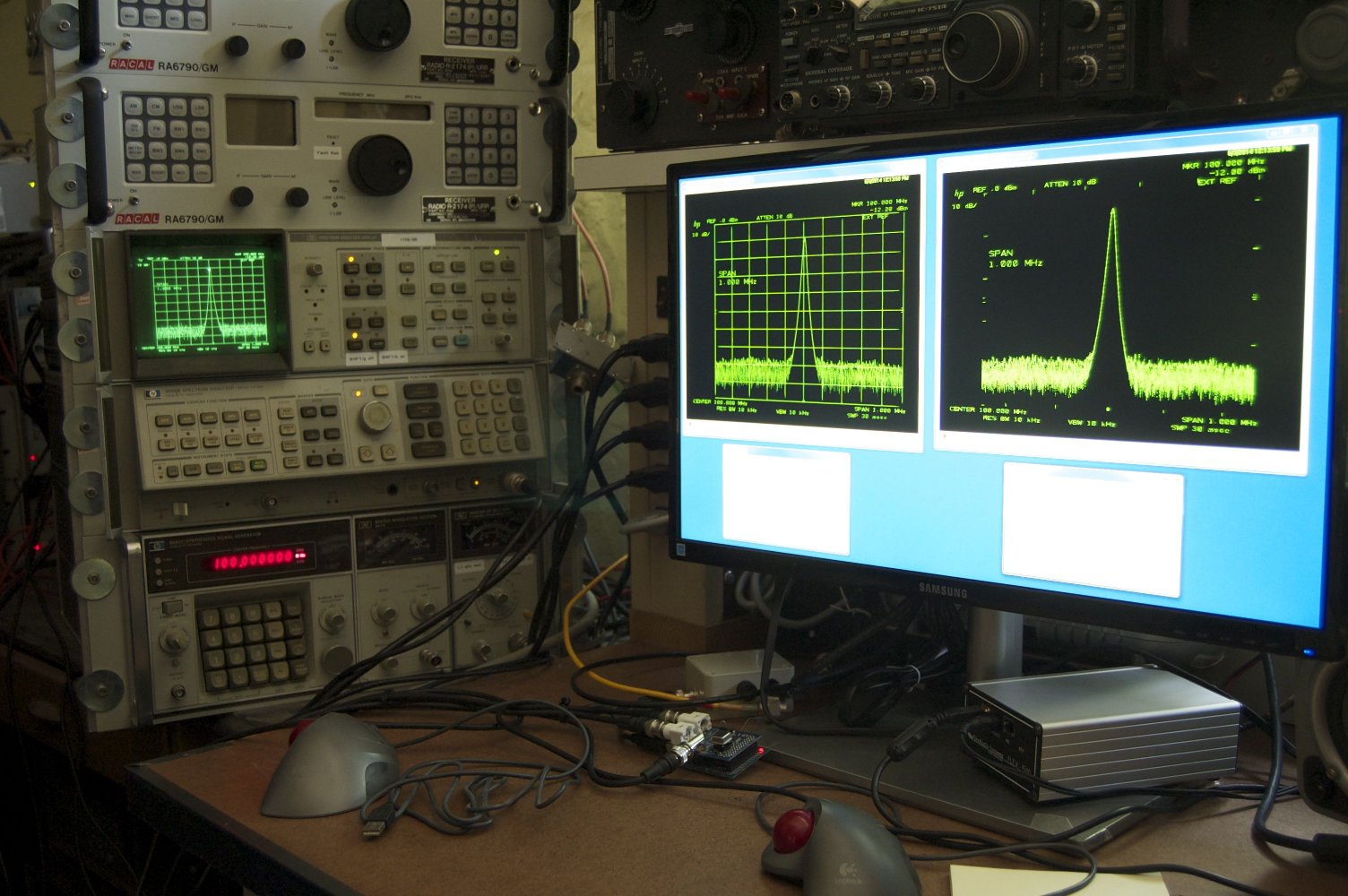Screen dimensions: 1348x896
Task: Click the signal peak in the right plot
Action: click(1113, 211)
